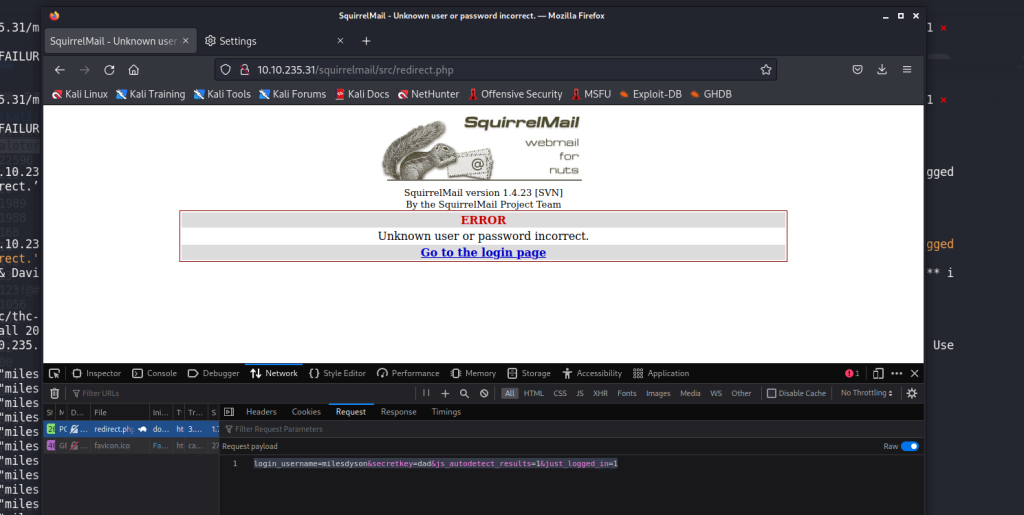Open devtools more options menu
This screenshot has width=1024, height=515.
pos(897,373)
